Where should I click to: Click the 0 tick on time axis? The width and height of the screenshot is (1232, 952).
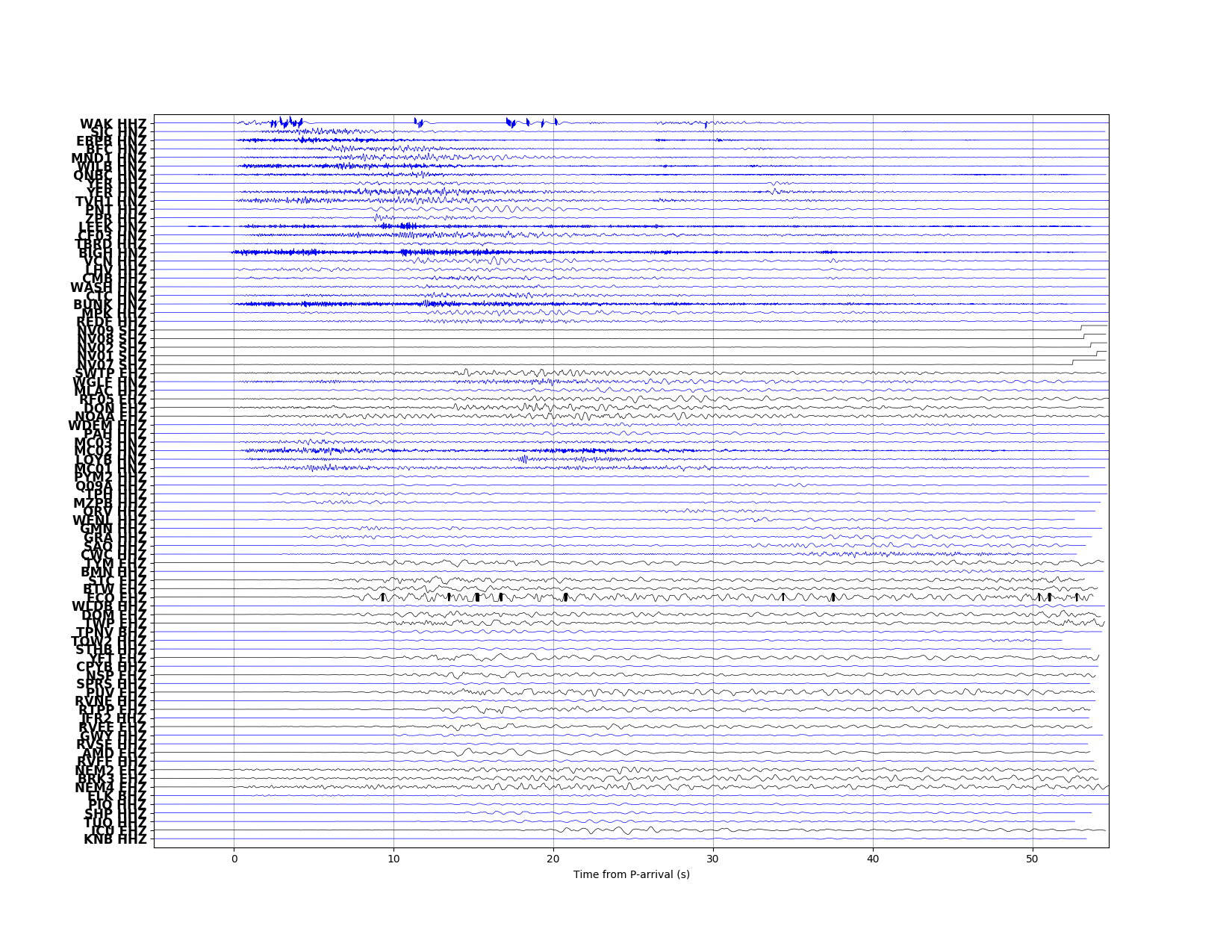pyautogui.click(x=234, y=856)
